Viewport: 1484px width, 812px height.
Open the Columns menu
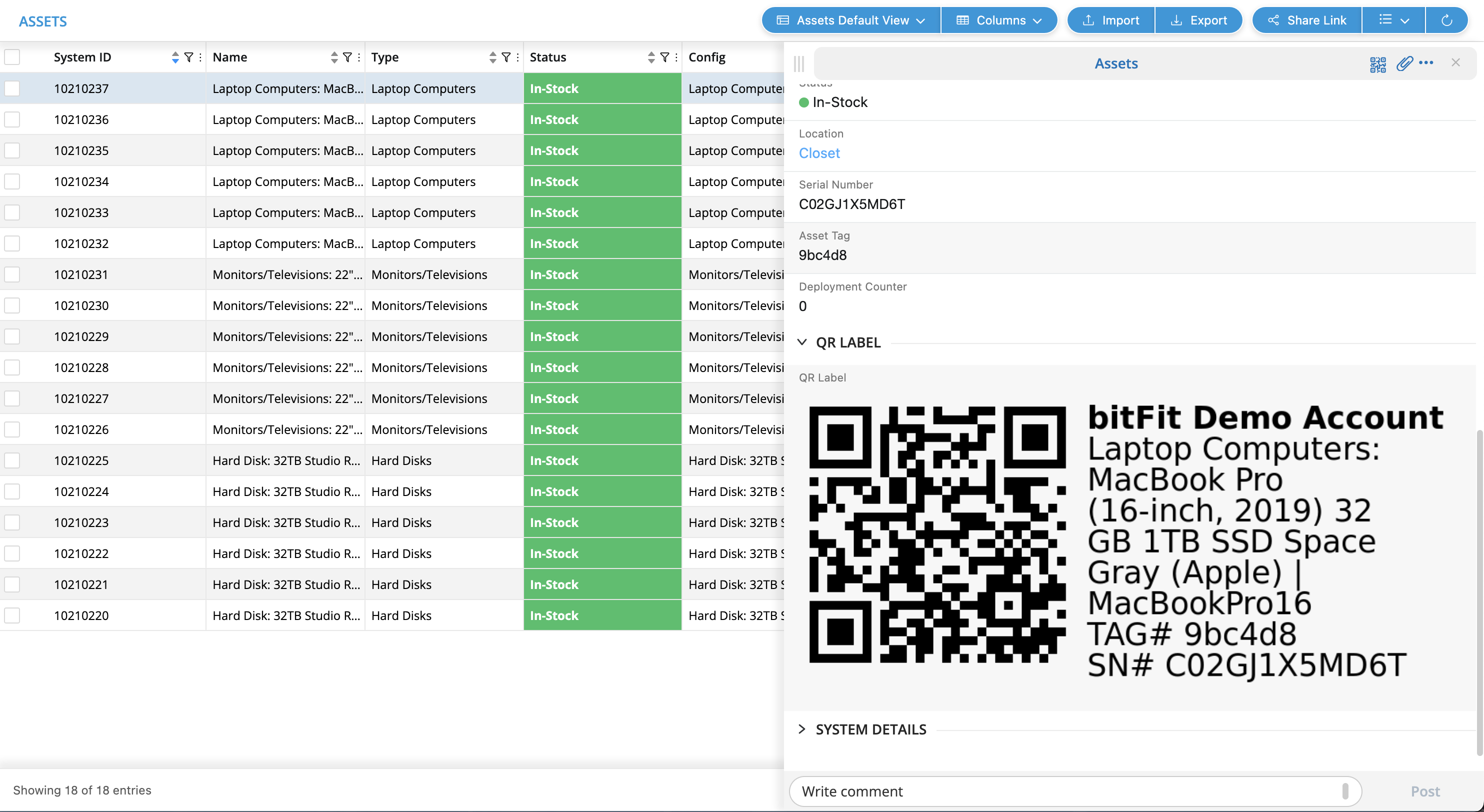[999, 20]
